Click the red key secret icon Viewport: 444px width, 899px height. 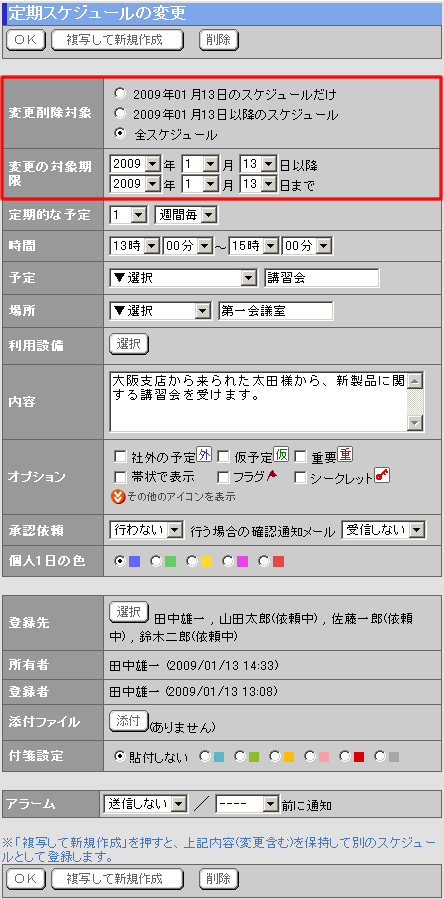click(x=383, y=475)
